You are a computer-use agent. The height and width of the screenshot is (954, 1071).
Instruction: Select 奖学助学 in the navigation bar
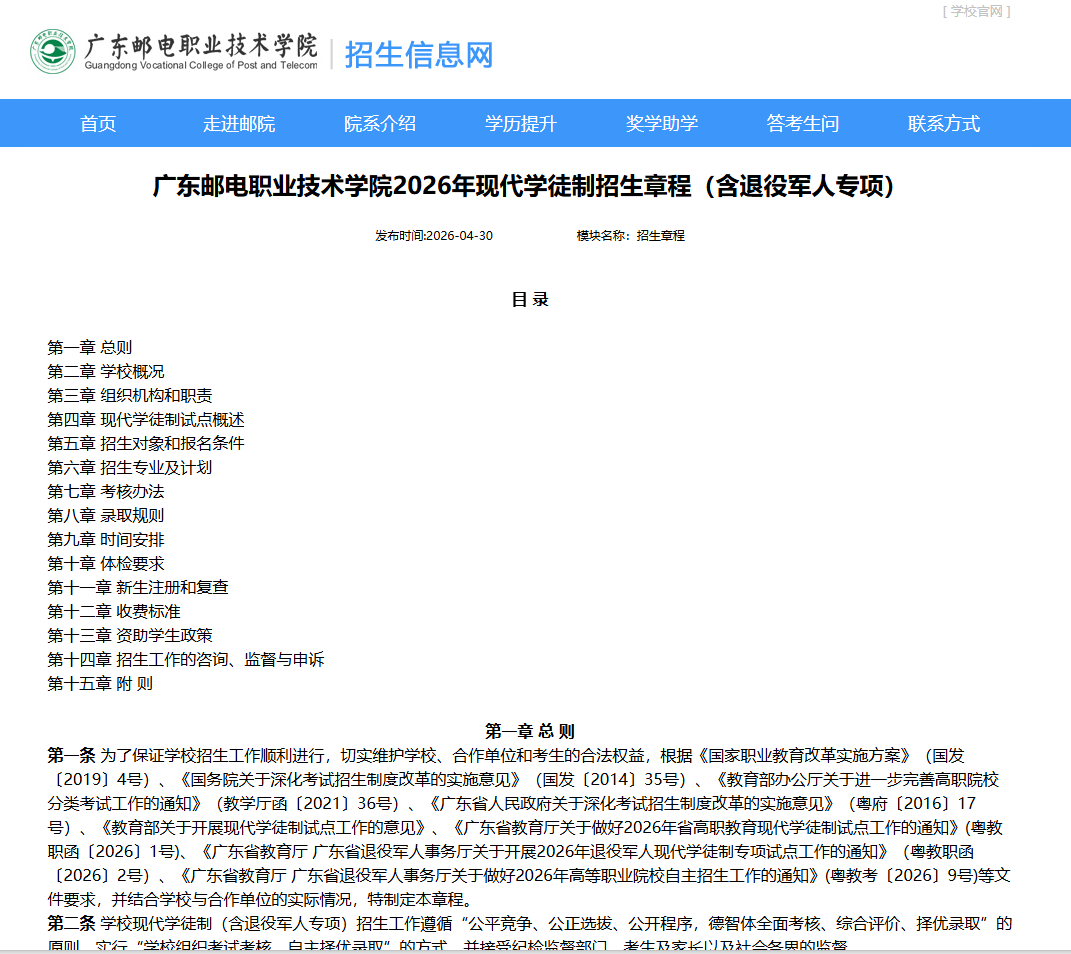point(662,124)
